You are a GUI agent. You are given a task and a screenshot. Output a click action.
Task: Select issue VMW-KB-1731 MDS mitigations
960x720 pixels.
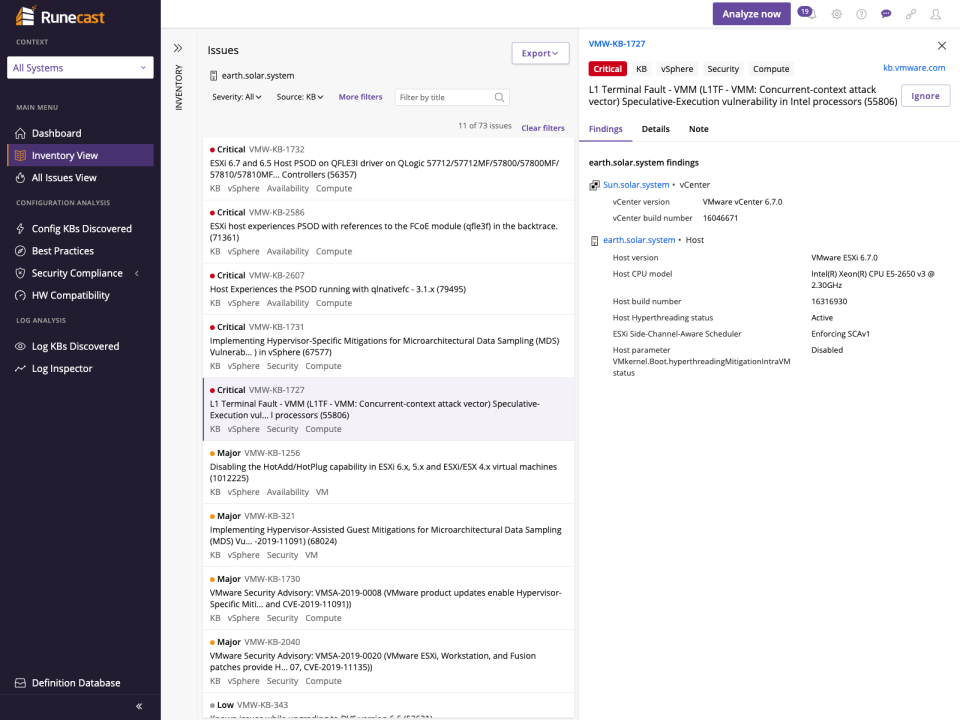pos(388,347)
